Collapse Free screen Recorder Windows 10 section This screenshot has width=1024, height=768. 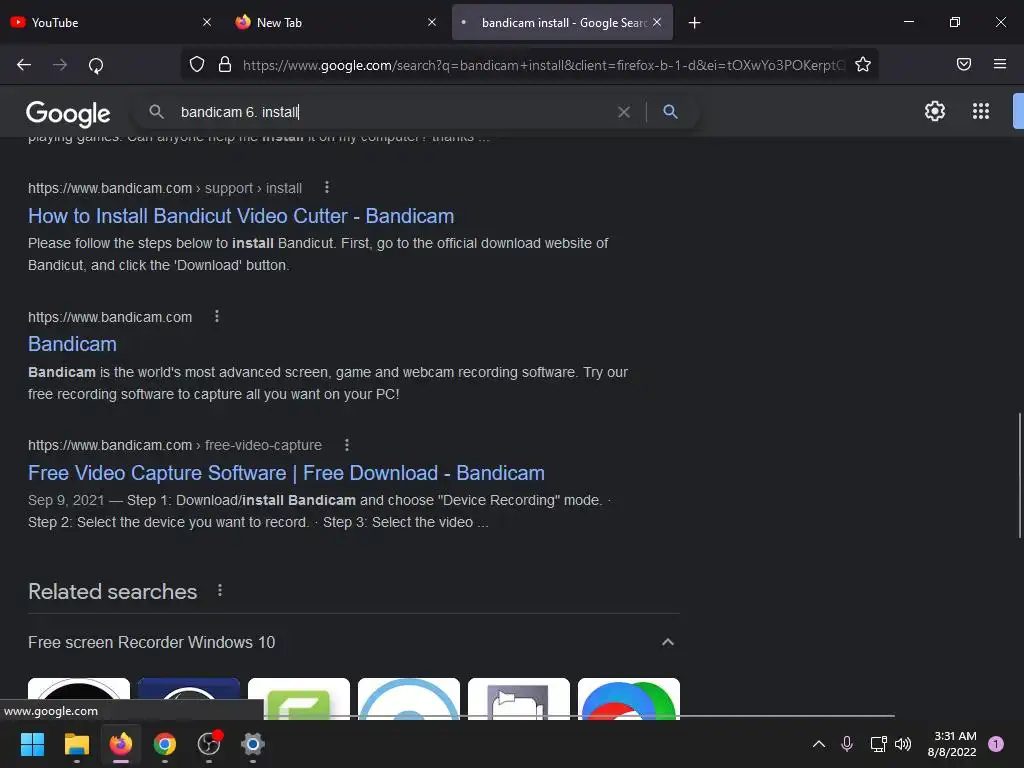click(x=667, y=642)
